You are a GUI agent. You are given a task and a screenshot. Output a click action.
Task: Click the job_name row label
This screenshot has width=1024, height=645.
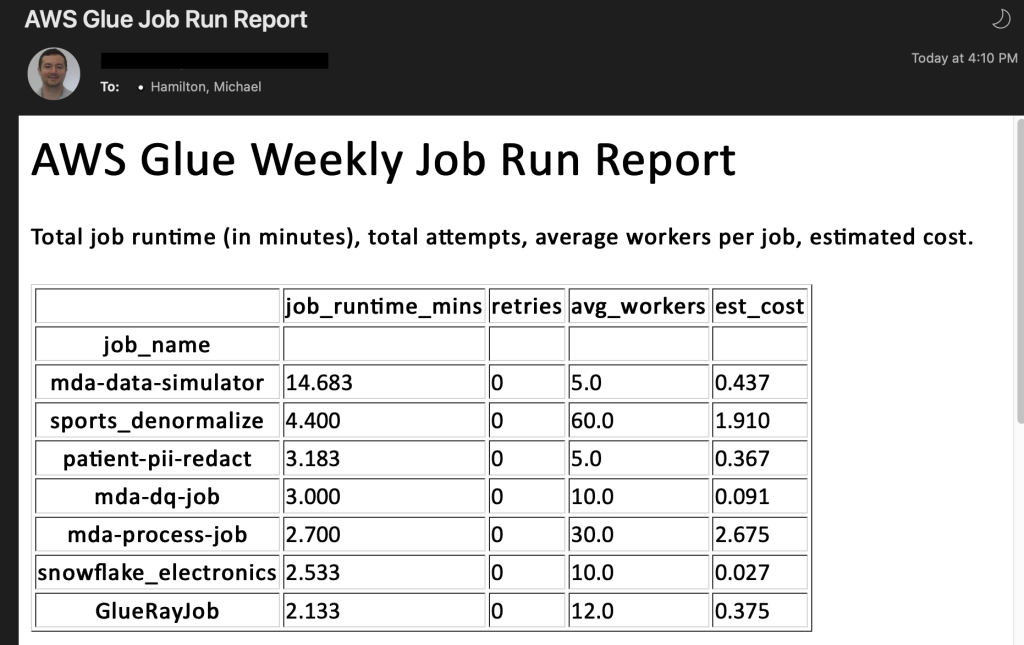coord(156,343)
